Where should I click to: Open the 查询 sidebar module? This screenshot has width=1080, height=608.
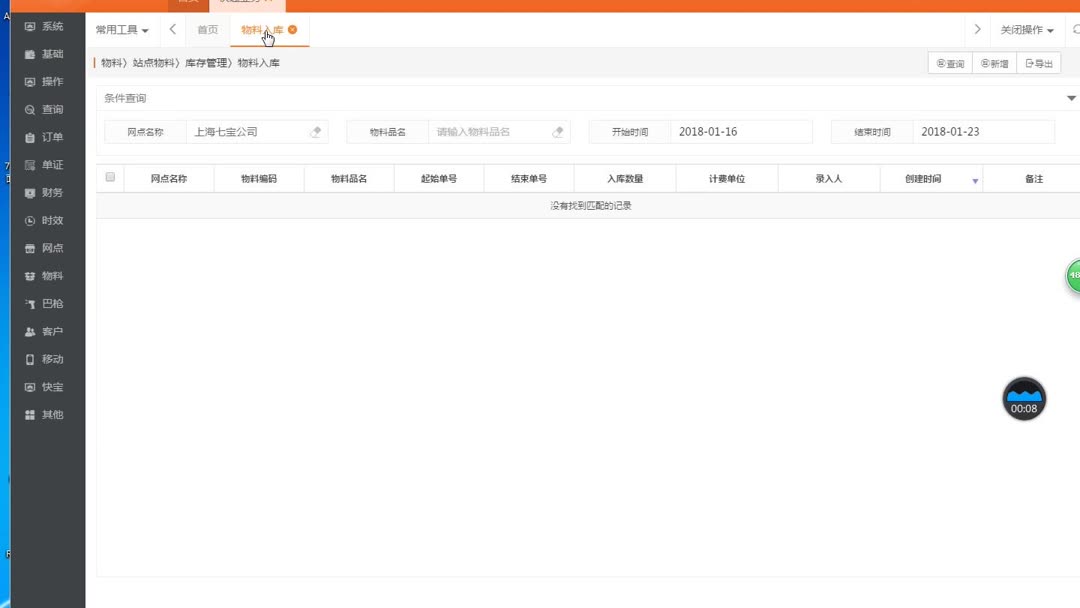(x=46, y=109)
